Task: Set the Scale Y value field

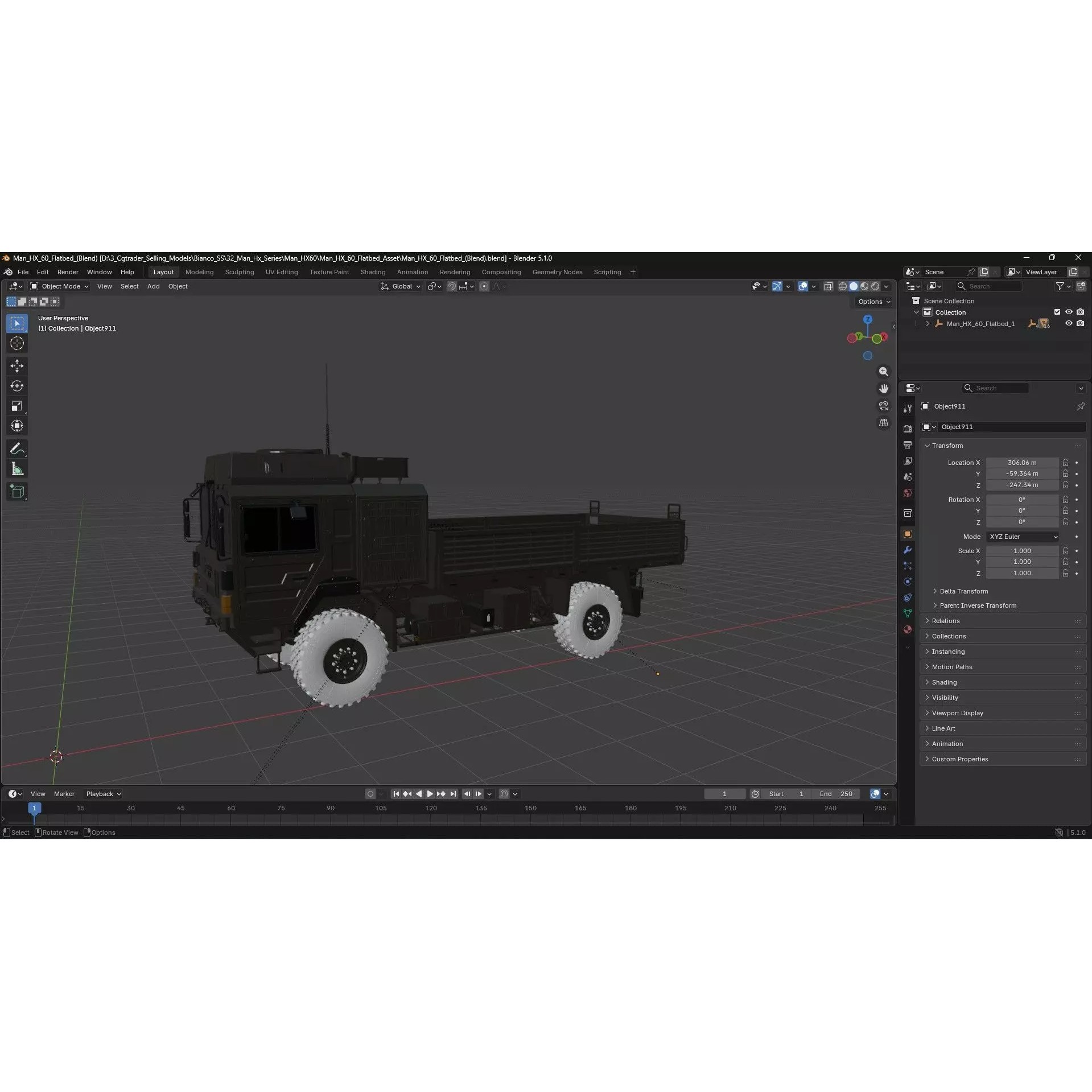Action: pos(1023,562)
